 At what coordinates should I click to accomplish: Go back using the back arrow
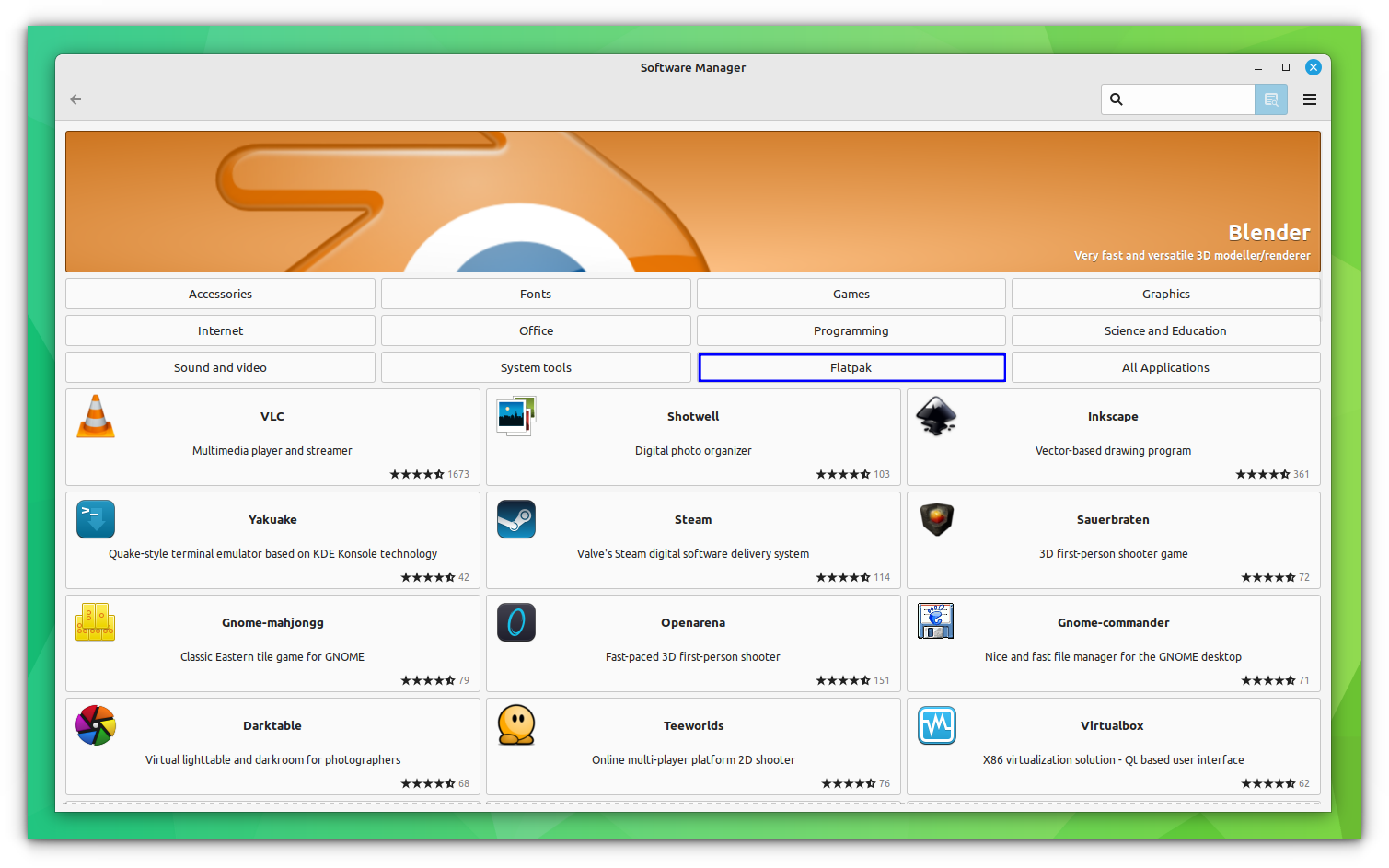75,98
